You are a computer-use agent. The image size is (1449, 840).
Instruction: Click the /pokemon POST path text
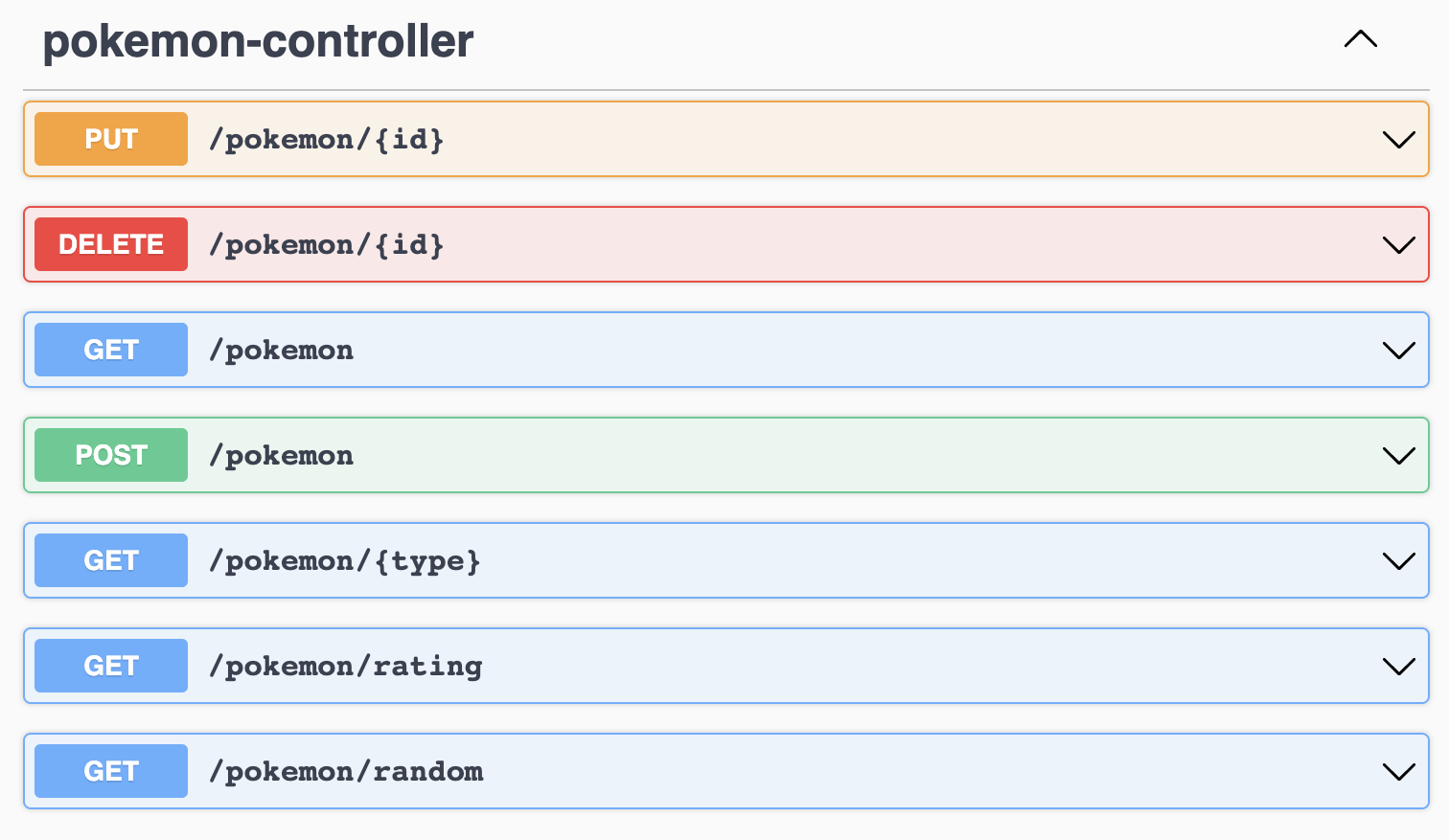(x=280, y=455)
